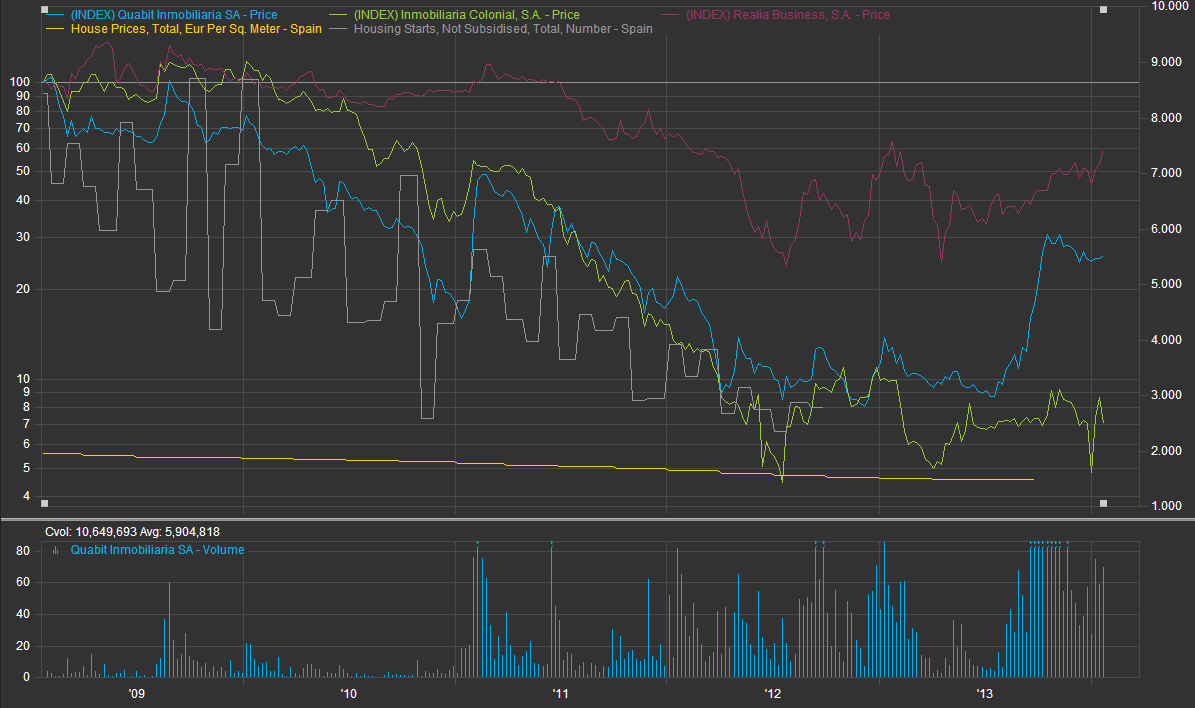Click the bottom-left chart corner handle
This screenshot has height=708, width=1195.
click(x=43, y=503)
